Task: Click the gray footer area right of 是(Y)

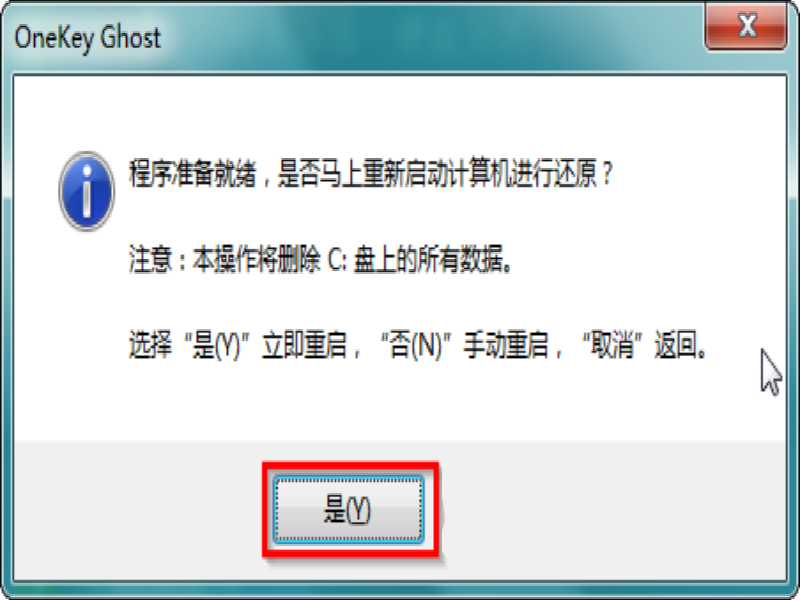Action: pos(612,510)
